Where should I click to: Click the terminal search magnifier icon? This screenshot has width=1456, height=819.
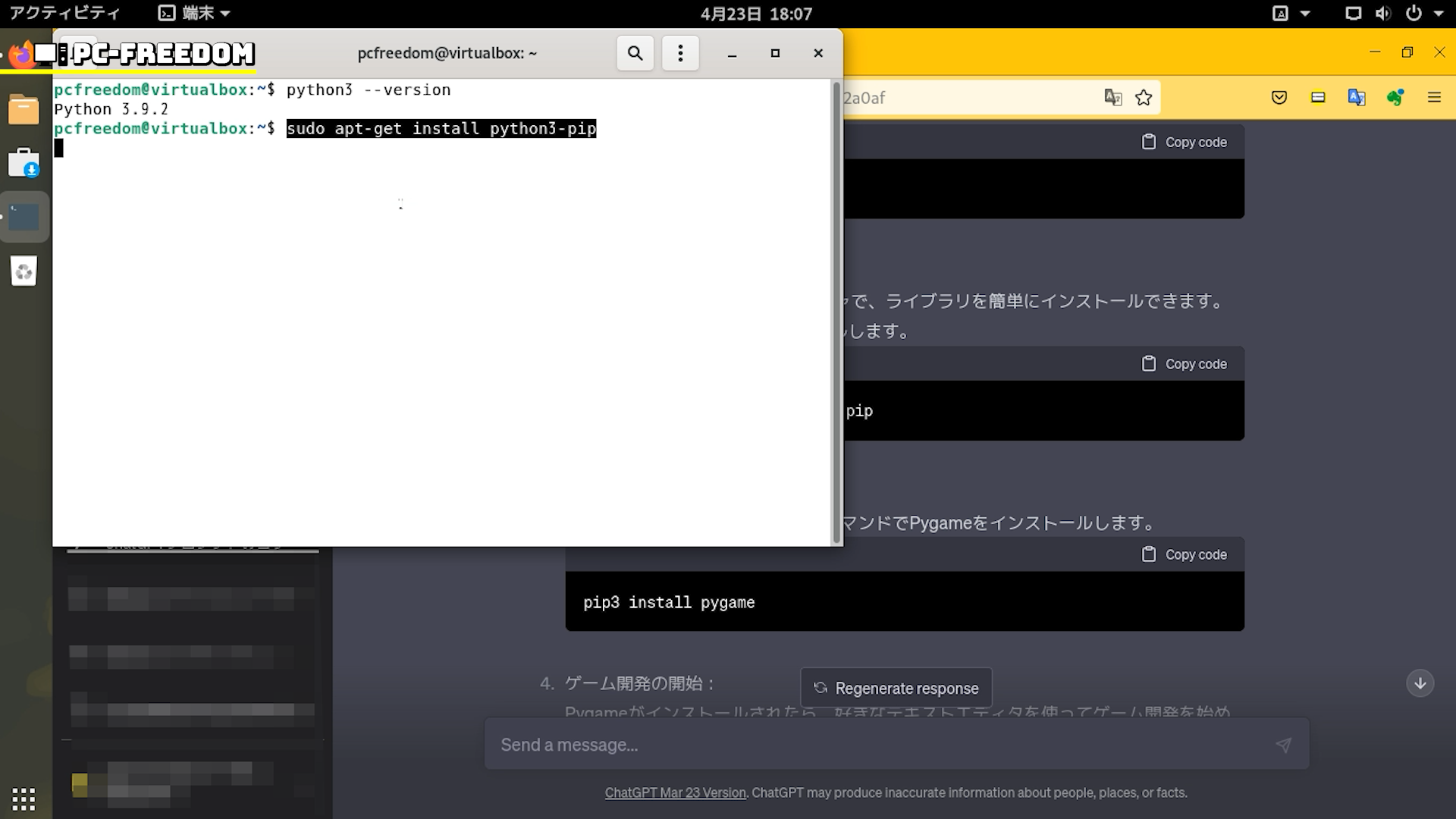pos(635,53)
